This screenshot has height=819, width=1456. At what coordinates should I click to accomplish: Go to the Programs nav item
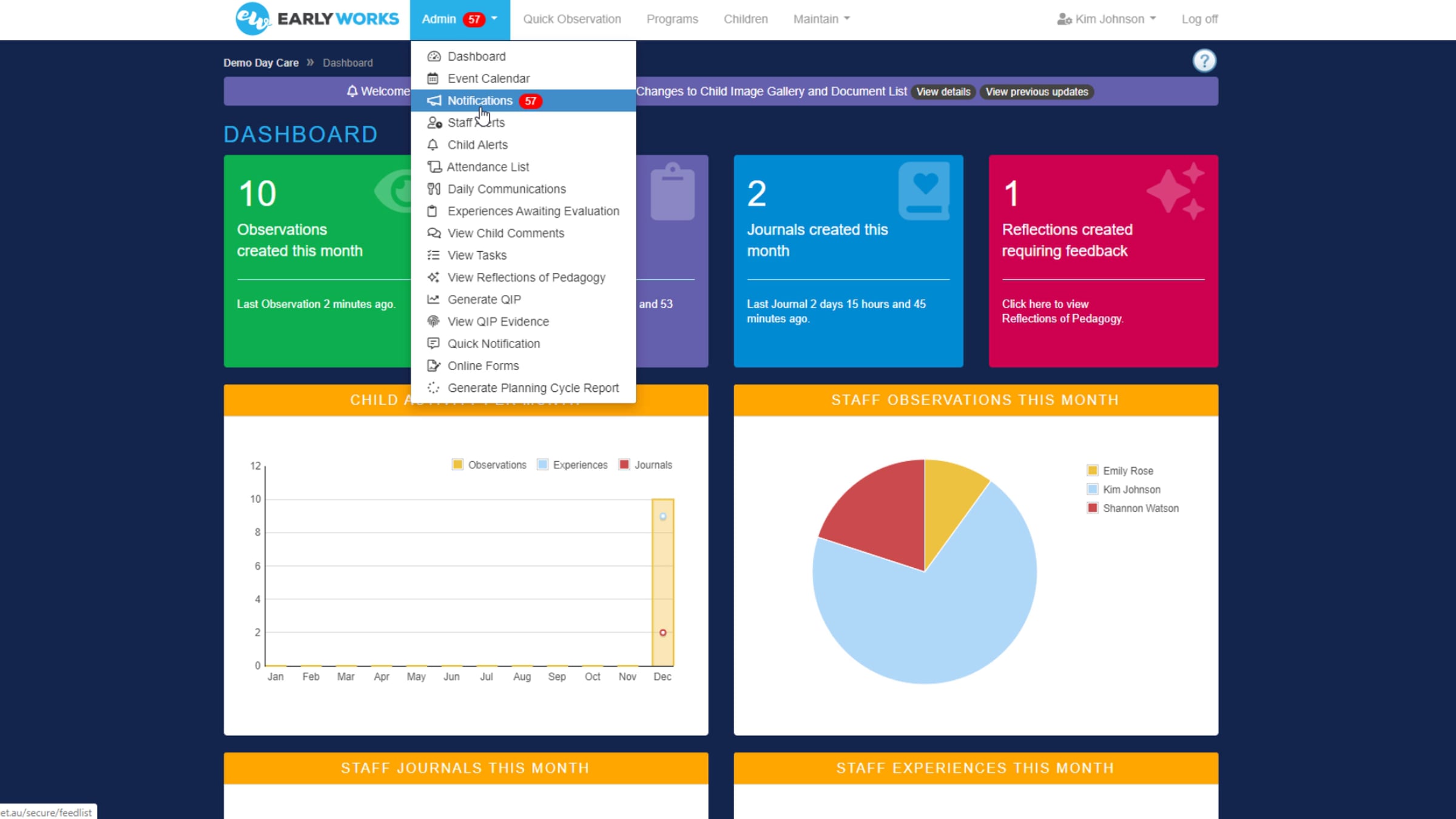672,19
